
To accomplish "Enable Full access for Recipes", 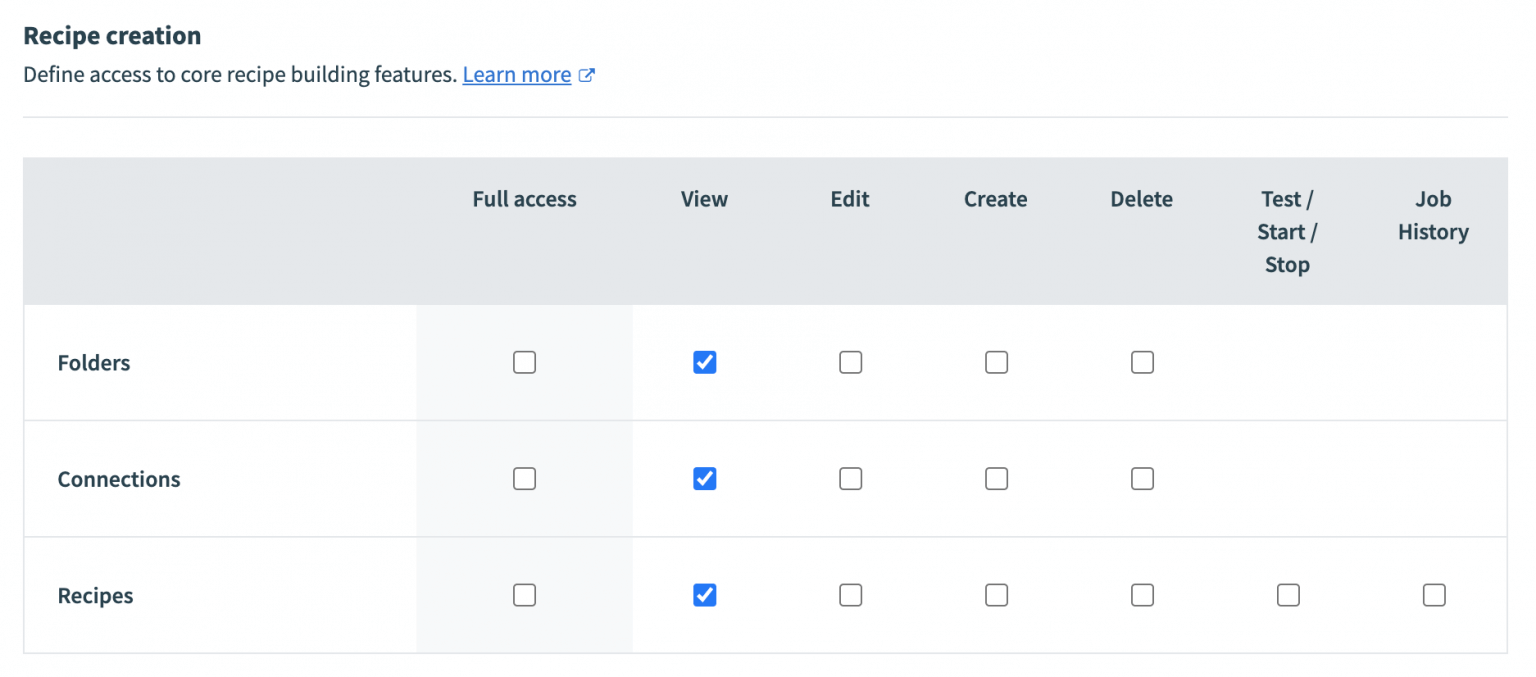I will [x=524, y=595].
